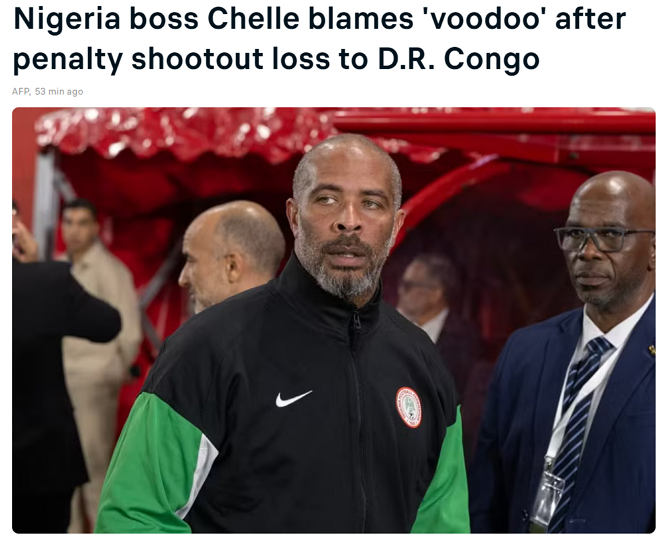Image resolution: width=665 pixels, height=541 pixels.
Task: Click the green left sleeve of jacket
Action: (151, 464)
